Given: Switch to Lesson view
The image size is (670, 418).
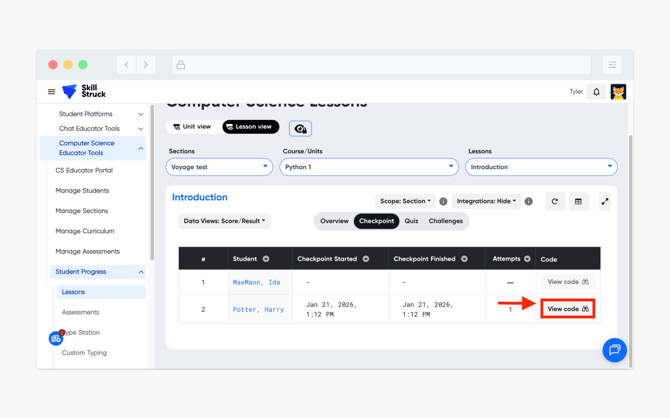Looking at the screenshot, I should coord(250,127).
